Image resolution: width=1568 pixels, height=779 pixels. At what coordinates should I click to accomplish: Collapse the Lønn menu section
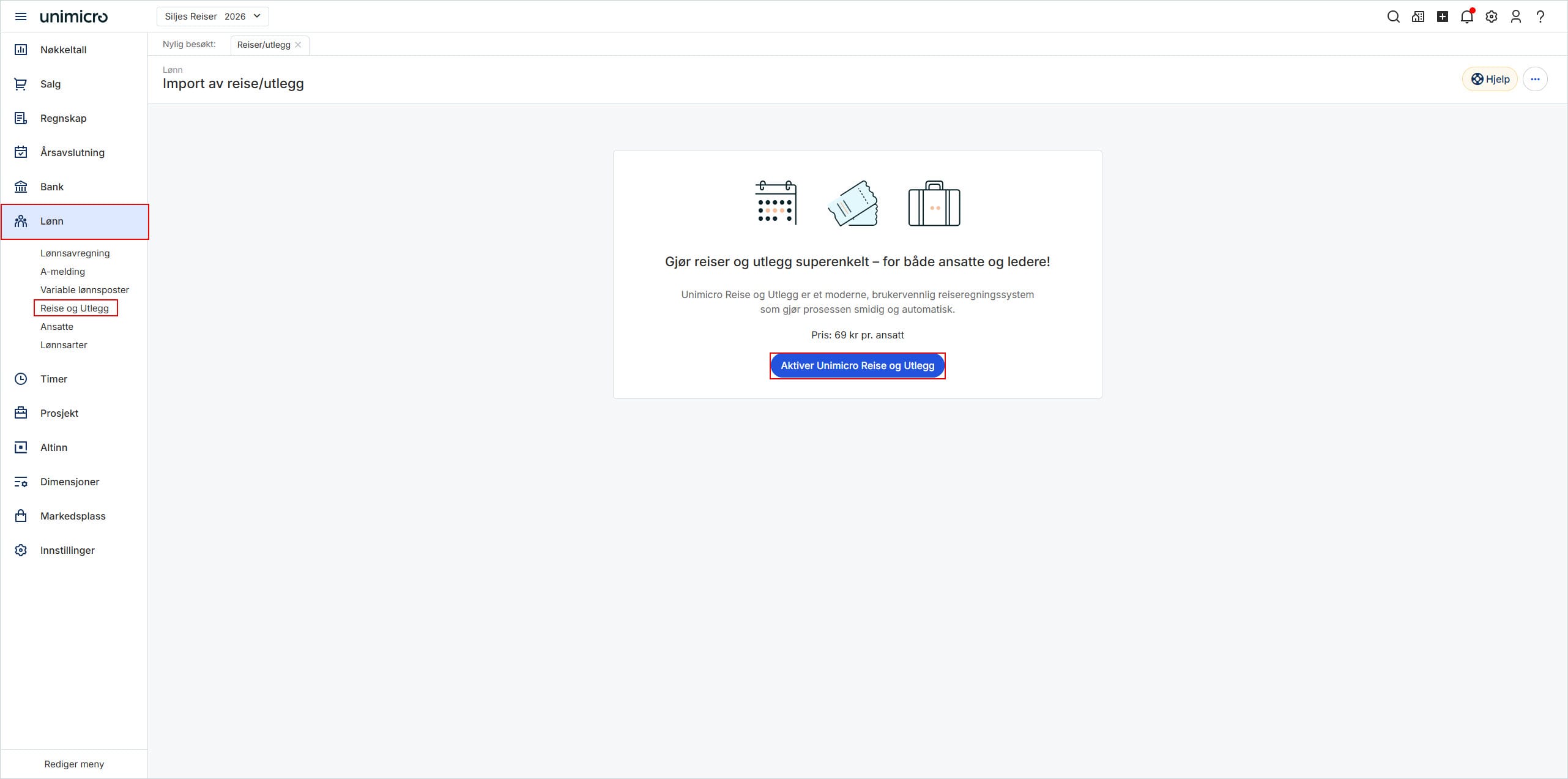[x=75, y=222]
